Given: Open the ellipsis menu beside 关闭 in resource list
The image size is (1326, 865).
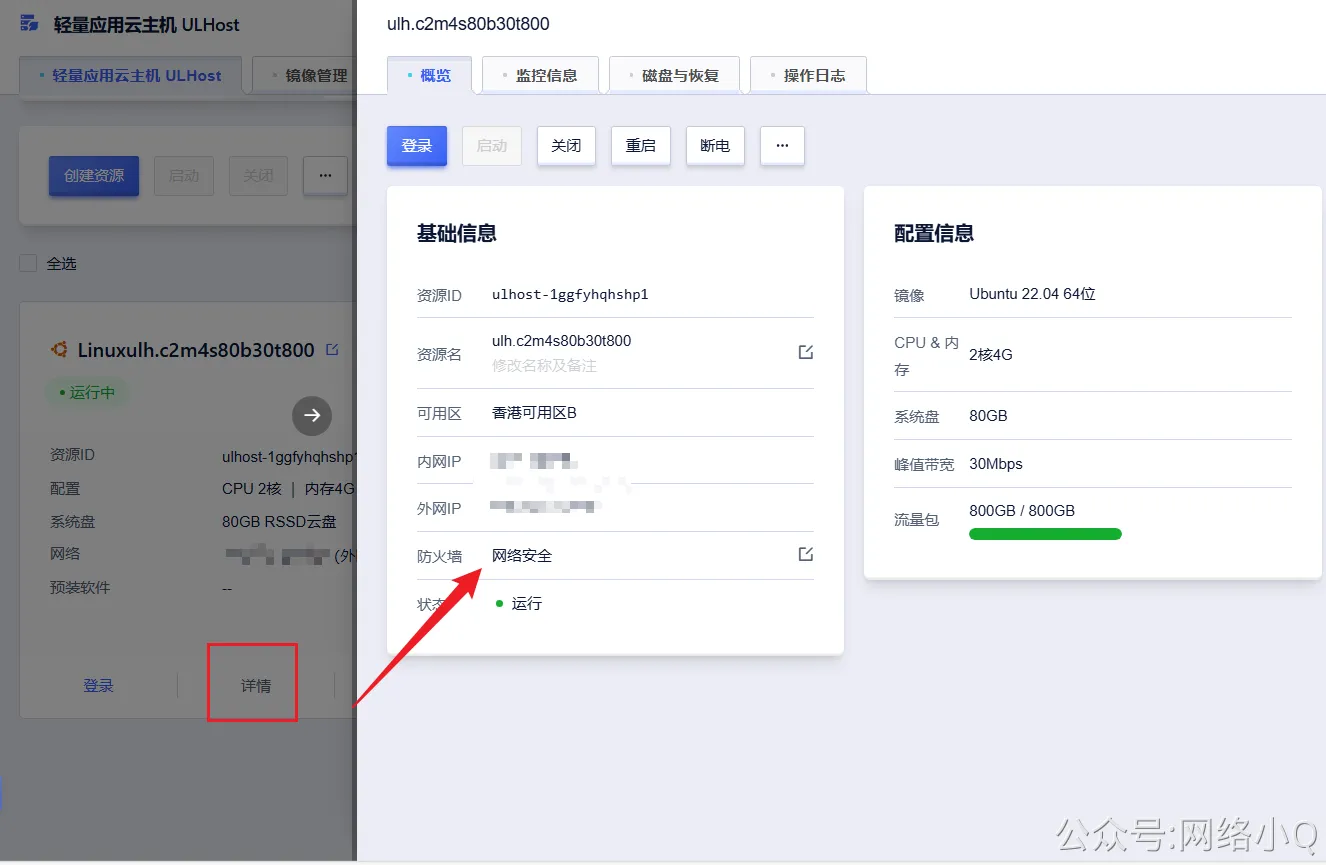Looking at the screenshot, I should point(324,175).
